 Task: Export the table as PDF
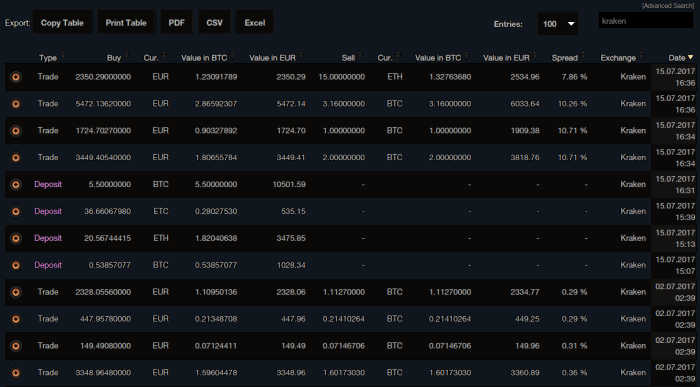176,23
